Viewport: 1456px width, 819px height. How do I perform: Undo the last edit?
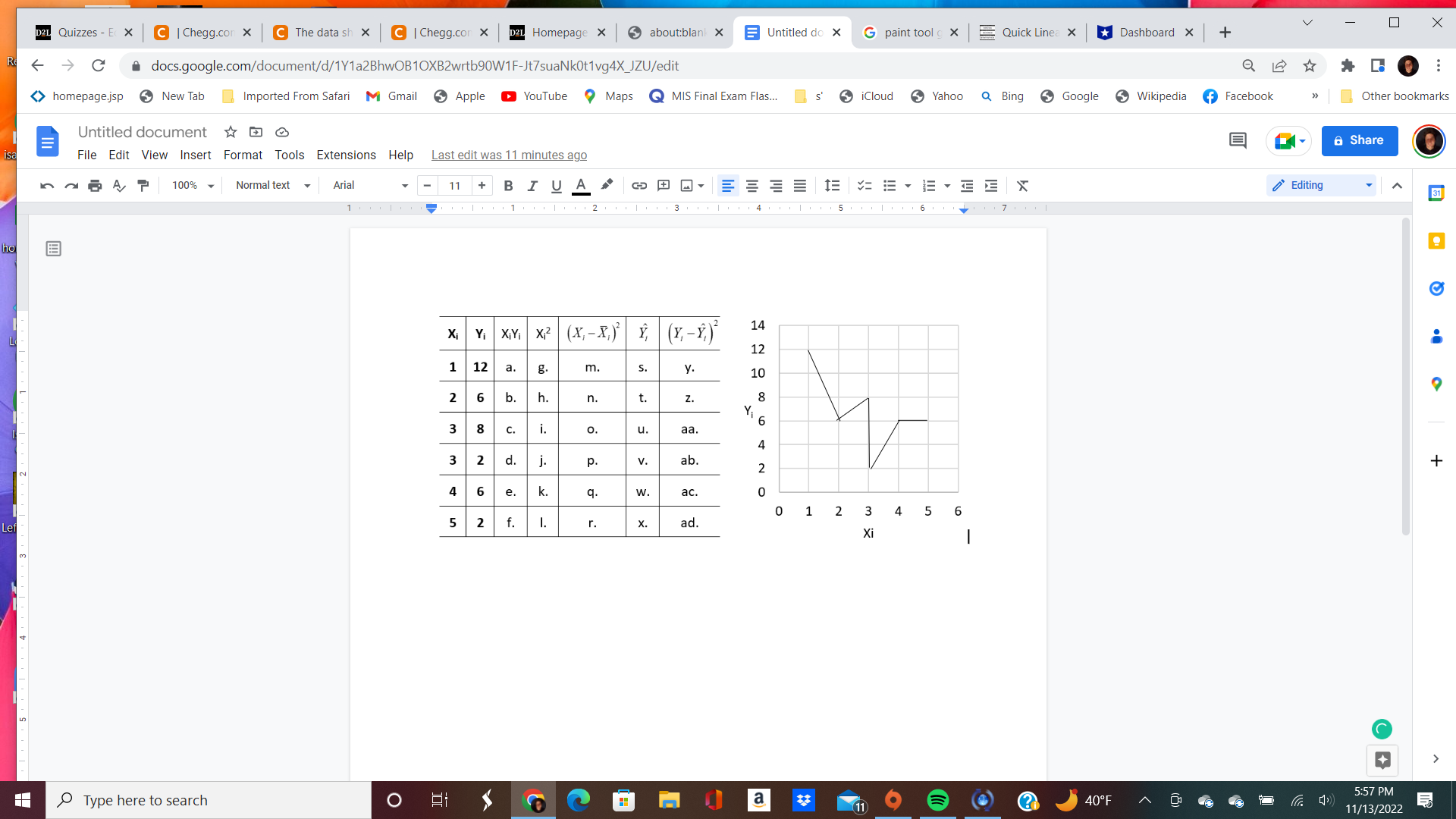[x=46, y=186]
